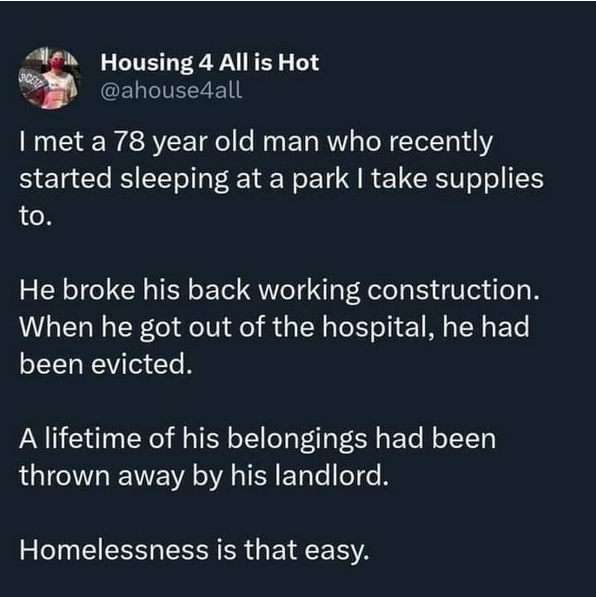This screenshot has height=597, width=596.
Task: Open the Housing 4 All profile avatar
Action: tap(49, 78)
